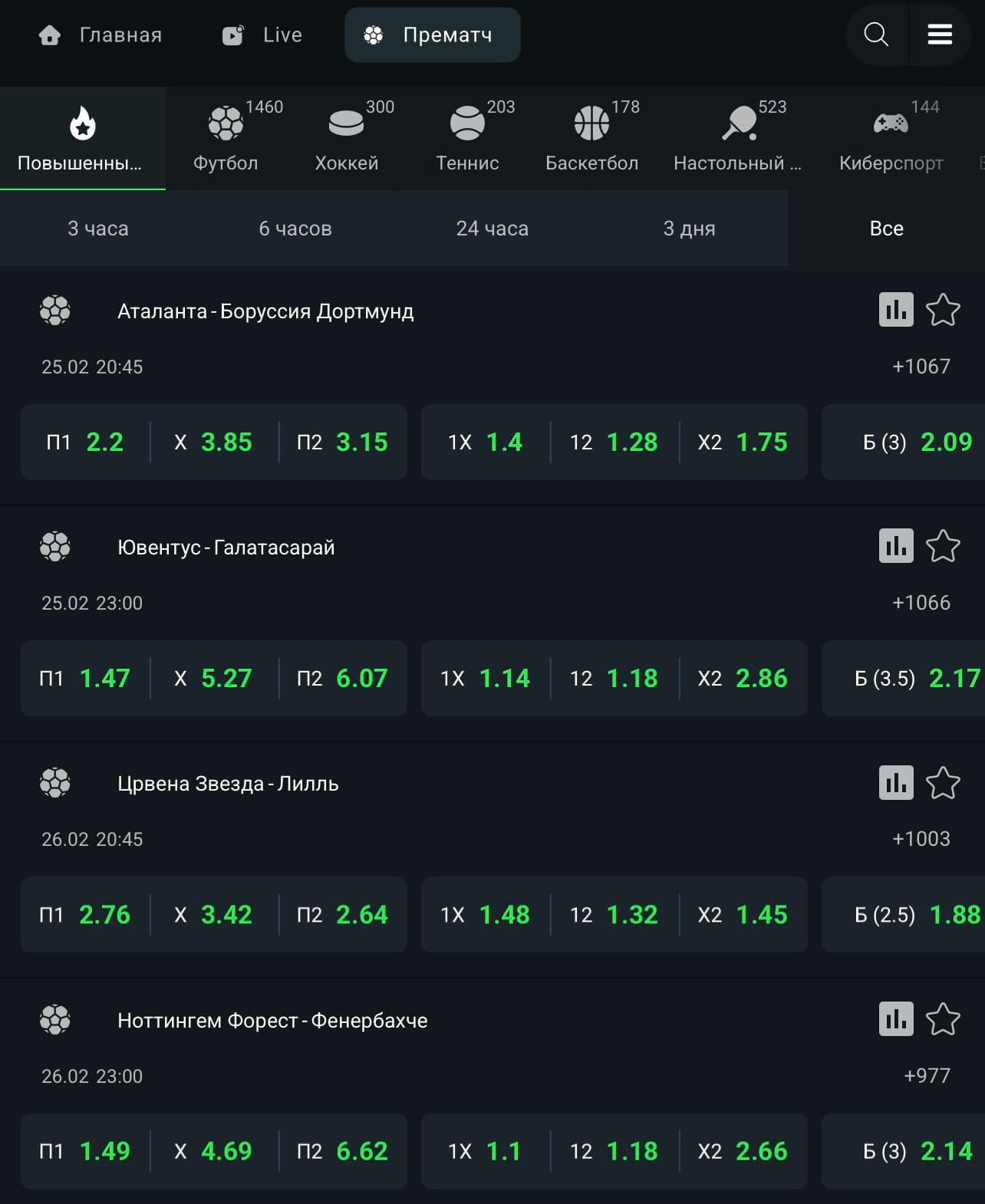
Task: Show +977 more markets for Ноттингем Форест
Action: click(x=927, y=1076)
